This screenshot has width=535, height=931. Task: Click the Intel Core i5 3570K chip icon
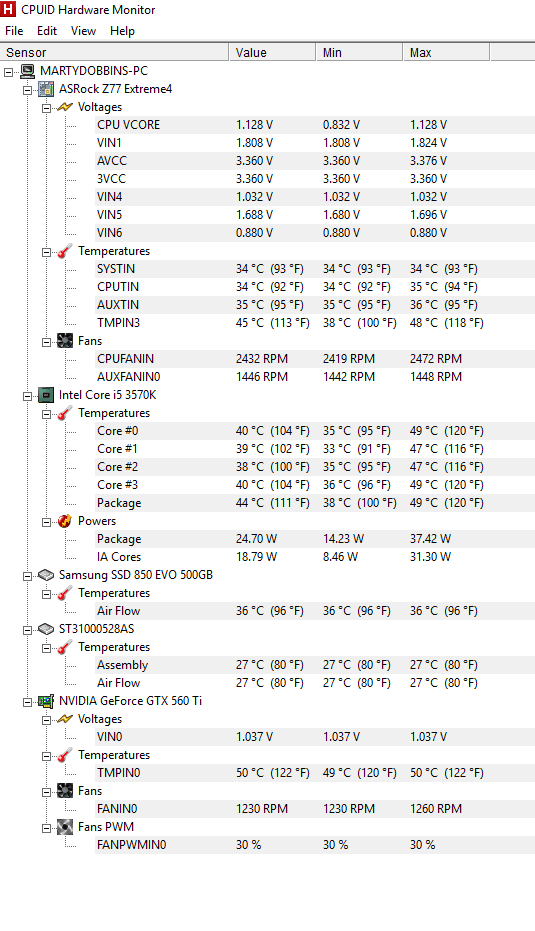tap(46, 395)
